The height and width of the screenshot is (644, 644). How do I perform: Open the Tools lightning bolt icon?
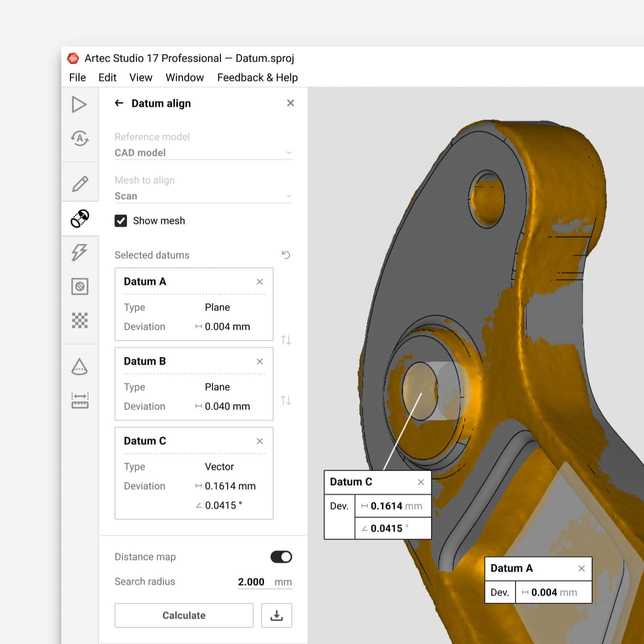[x=79, y=252]
